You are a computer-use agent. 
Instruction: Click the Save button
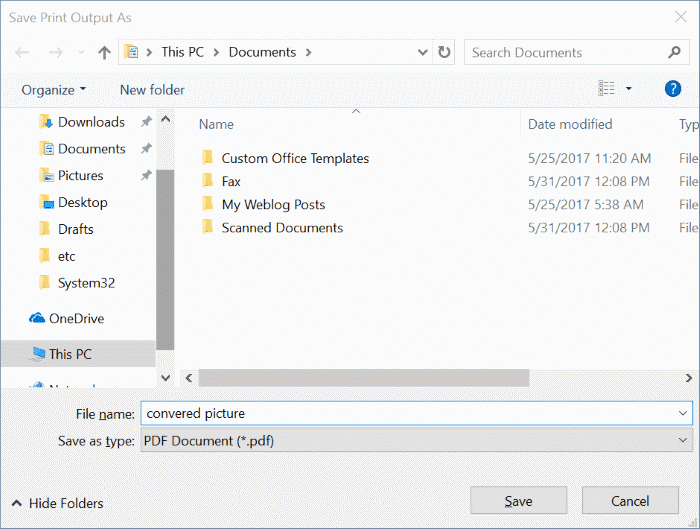click(x=518, y=501)
